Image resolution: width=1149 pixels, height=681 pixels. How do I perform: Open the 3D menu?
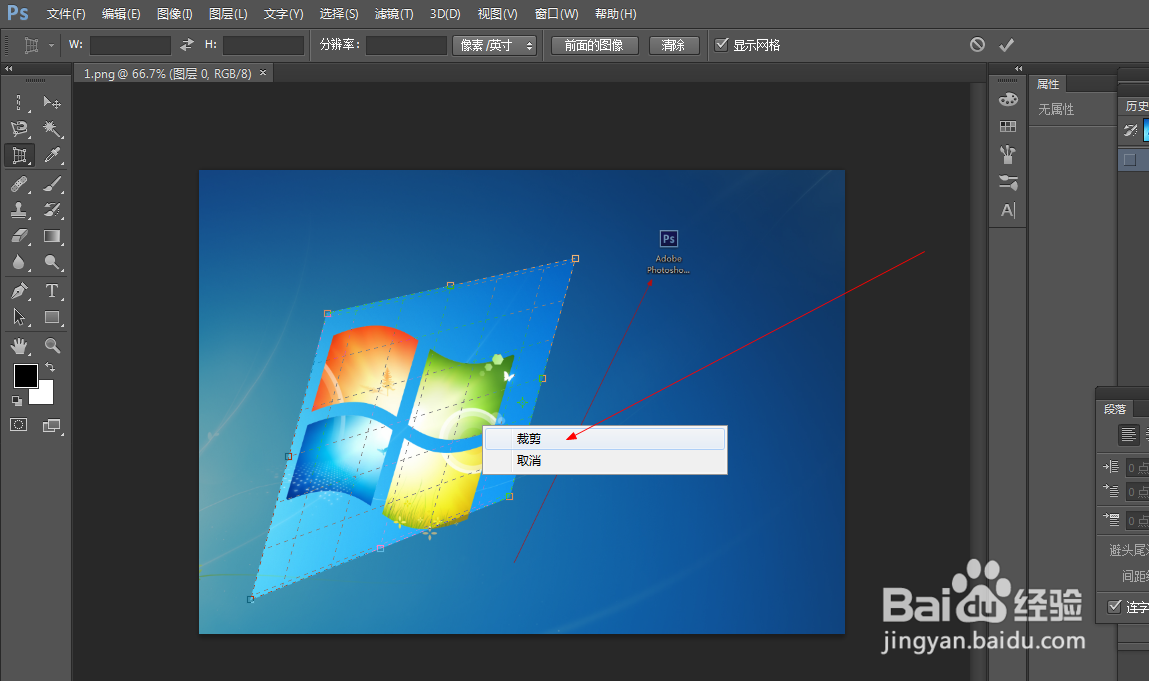[x=445, y=14]
